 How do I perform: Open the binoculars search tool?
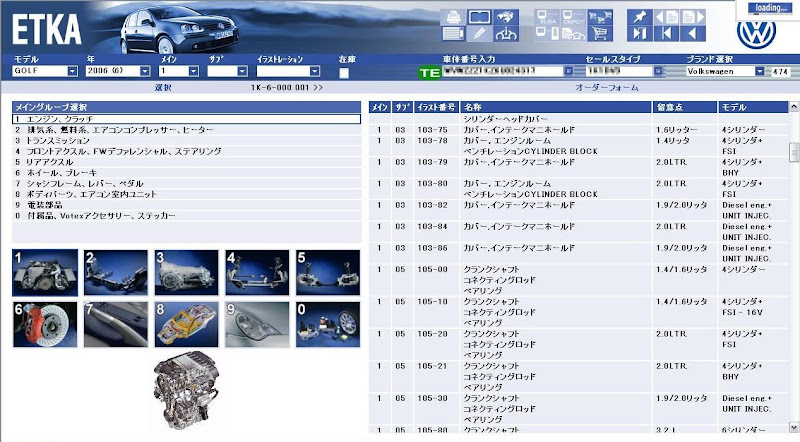tap(506, 17)
